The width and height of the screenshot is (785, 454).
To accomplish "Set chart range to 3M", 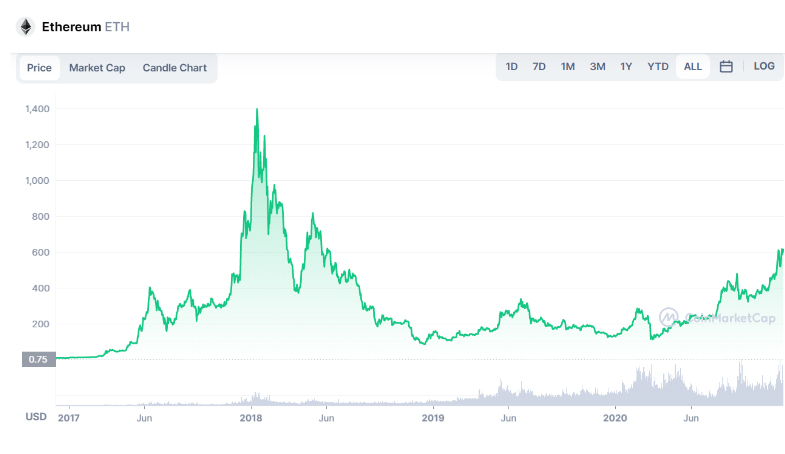I will pos(597,67).
